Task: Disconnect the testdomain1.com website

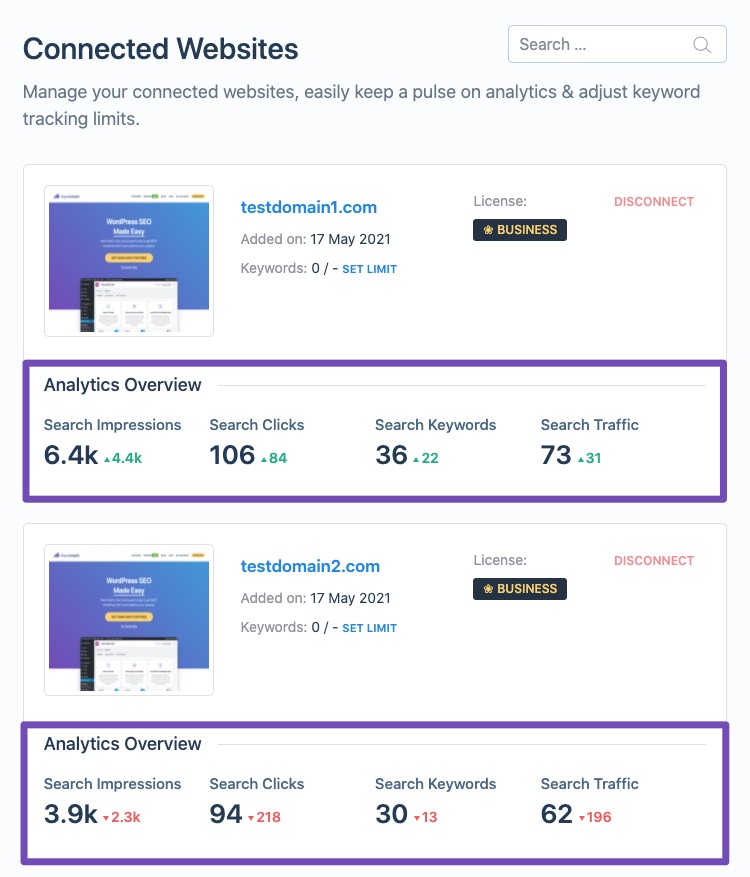Action: (653, 202)
